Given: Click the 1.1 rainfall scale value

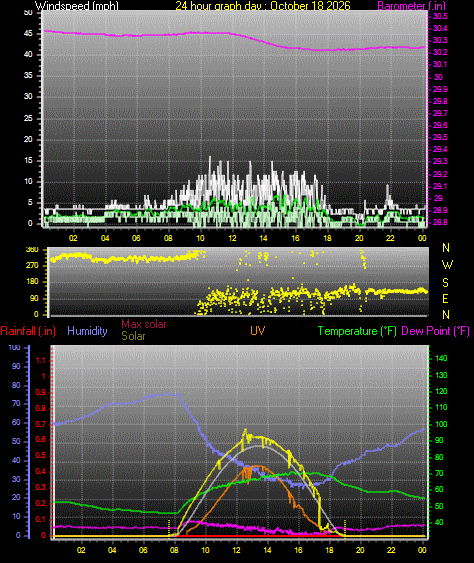Looking at the screenshot, I should 41,360.
